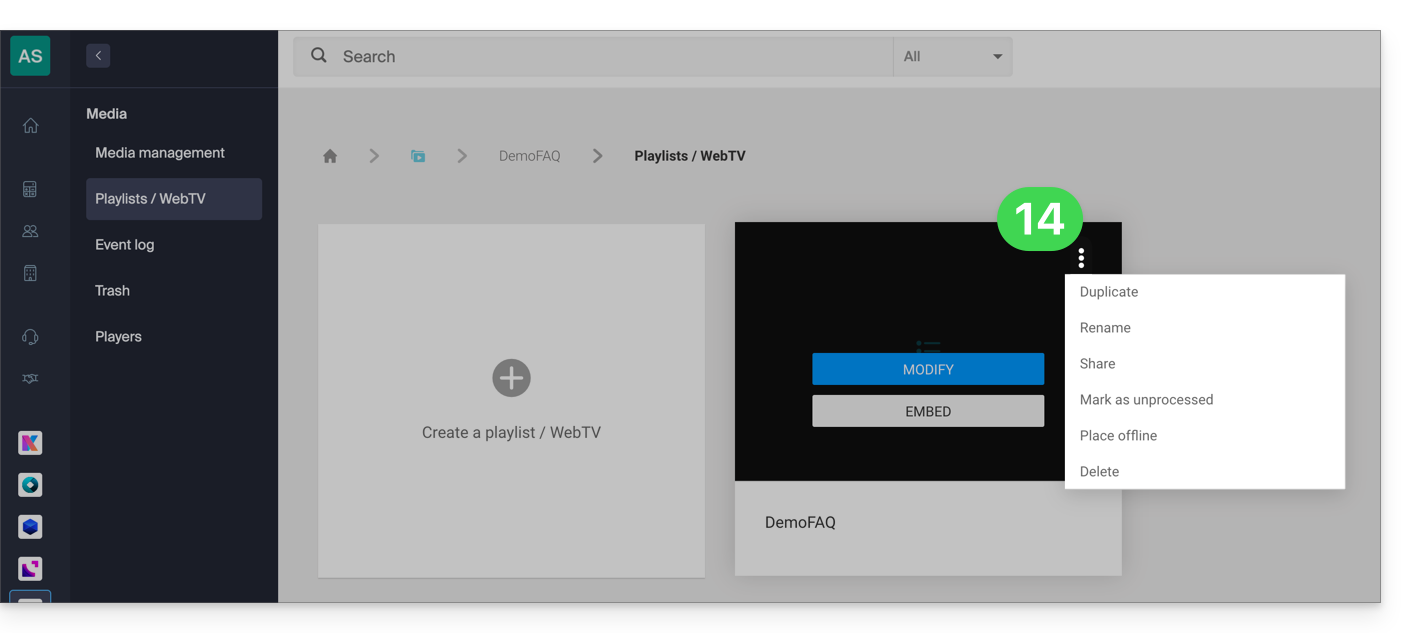
Task: Collapse the sidebar with the arrow button
Action: pyautogui.click(x=98, y=56)
